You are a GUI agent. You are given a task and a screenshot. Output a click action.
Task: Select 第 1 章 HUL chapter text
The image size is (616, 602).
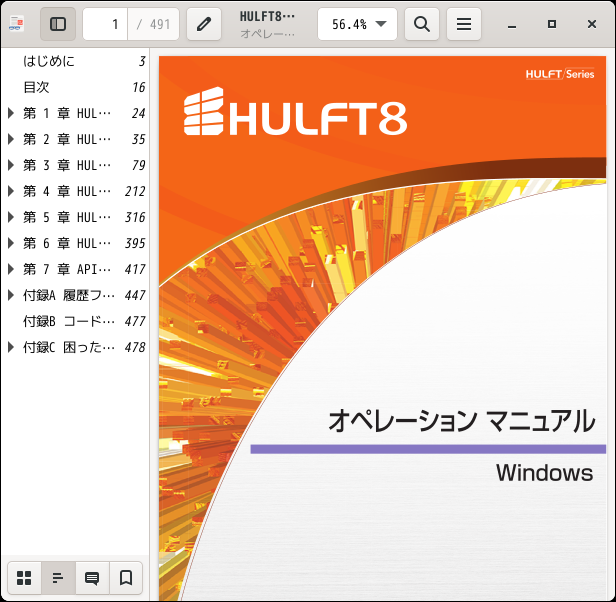pyautogui.click(x=67, y=113)
